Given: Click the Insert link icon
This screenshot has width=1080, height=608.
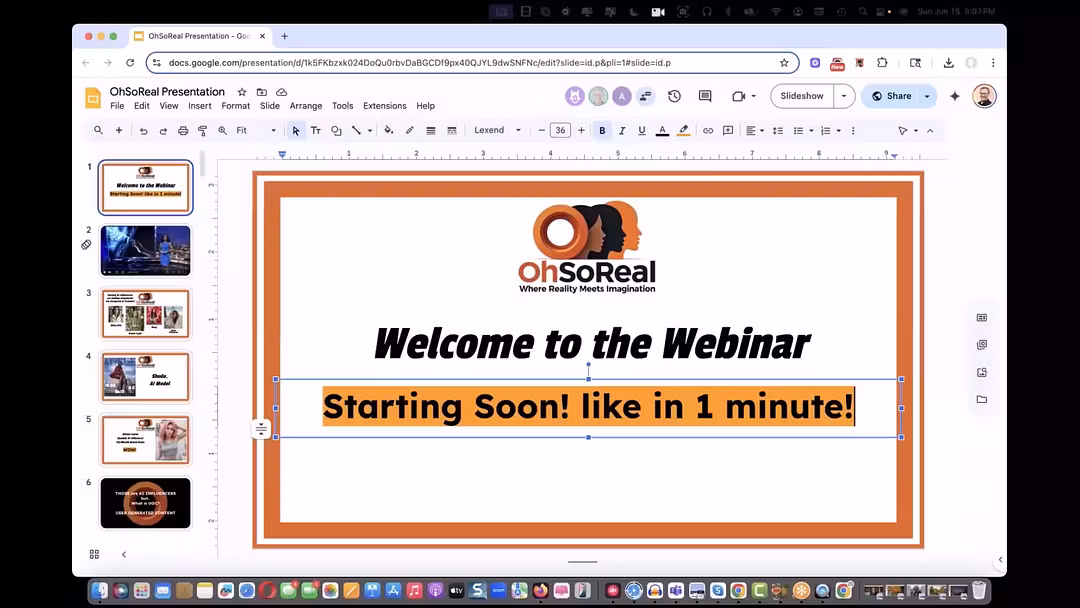Looking at the screenshot, I should [x=707, y=130].
